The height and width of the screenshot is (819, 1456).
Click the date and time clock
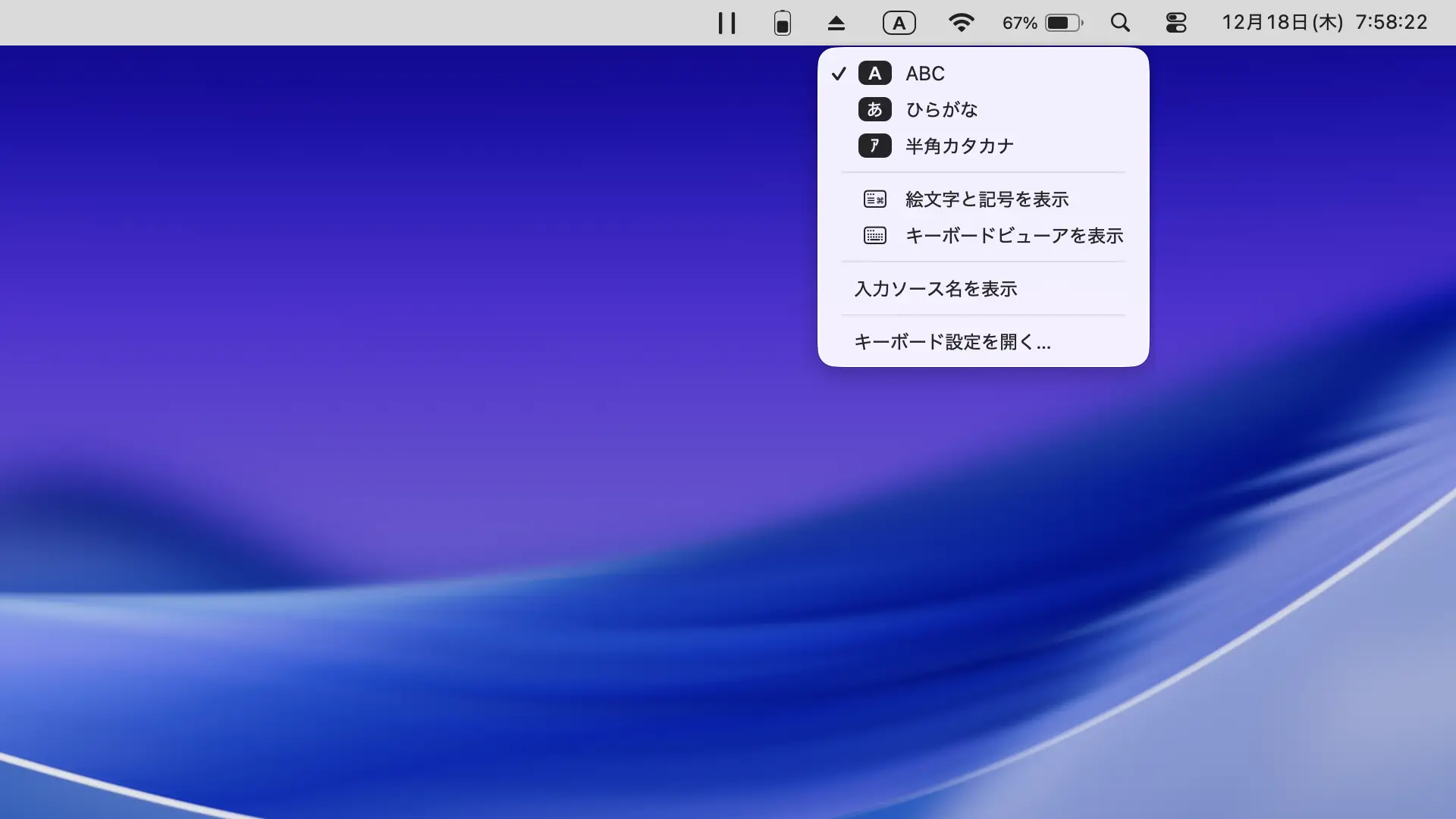tap(1324, 23)
